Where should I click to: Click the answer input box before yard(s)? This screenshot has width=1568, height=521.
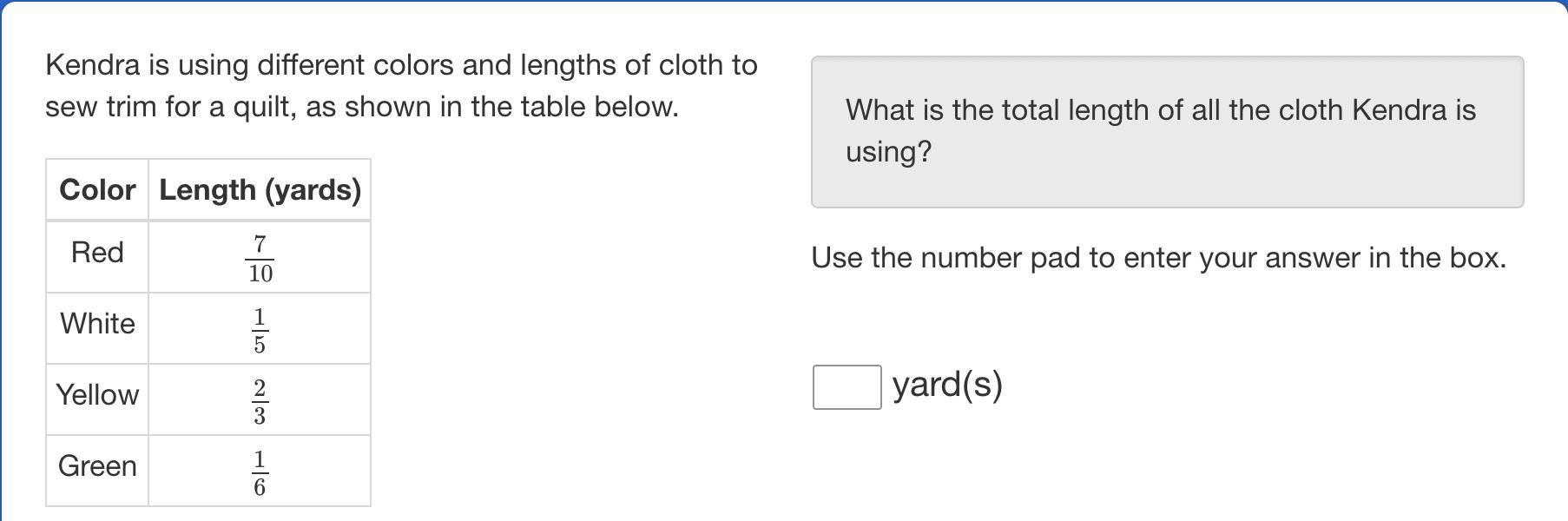tap(847, 387)
